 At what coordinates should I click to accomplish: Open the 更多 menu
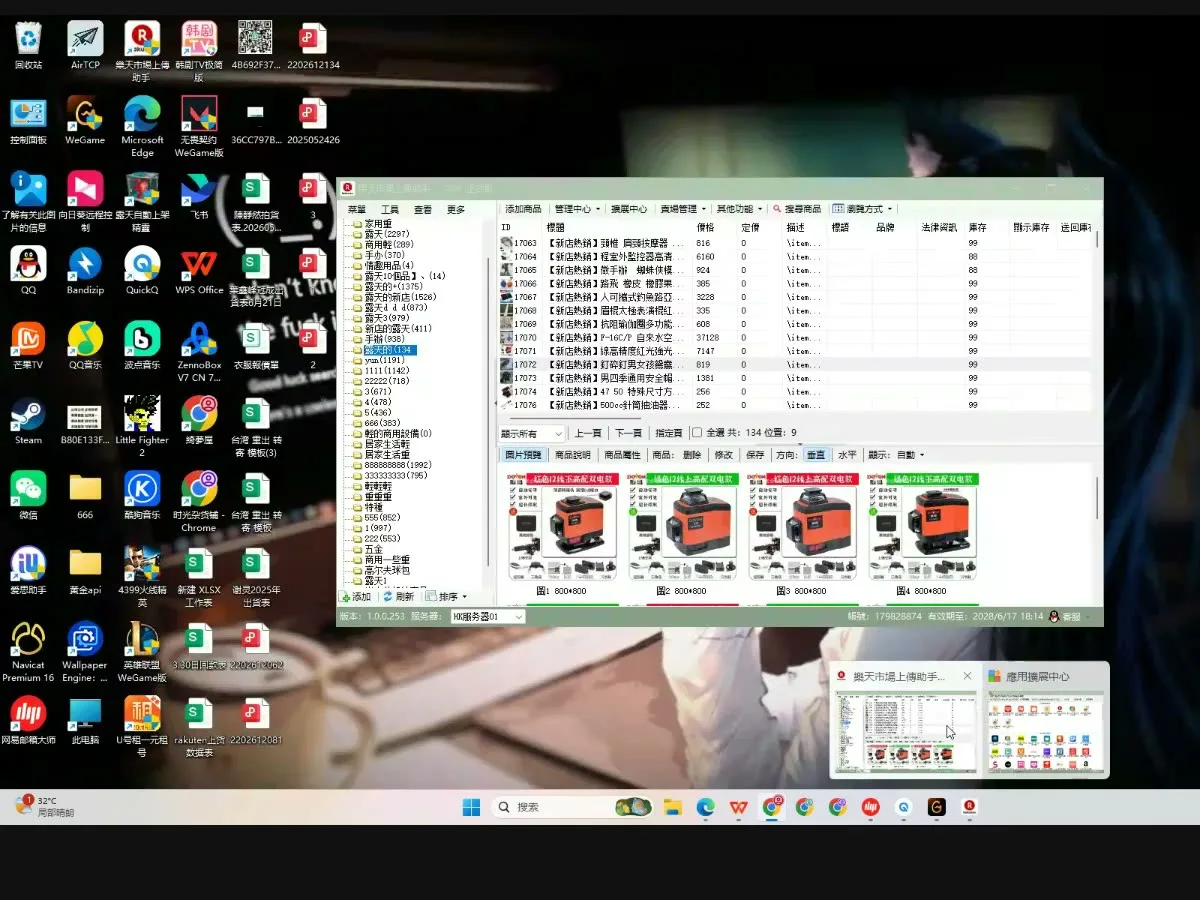[456, 210]
